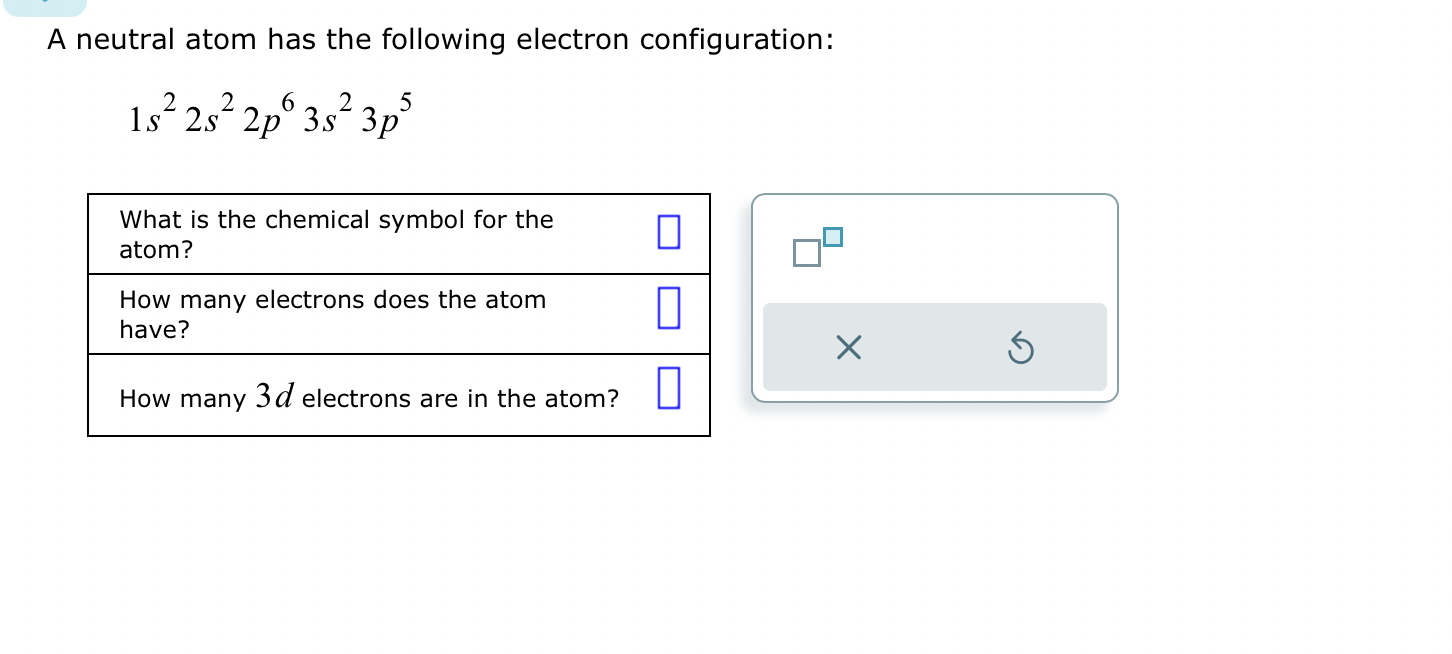1452x654 pixels.
Task: Select the chemical symbol question text
Action: point(337,234)
